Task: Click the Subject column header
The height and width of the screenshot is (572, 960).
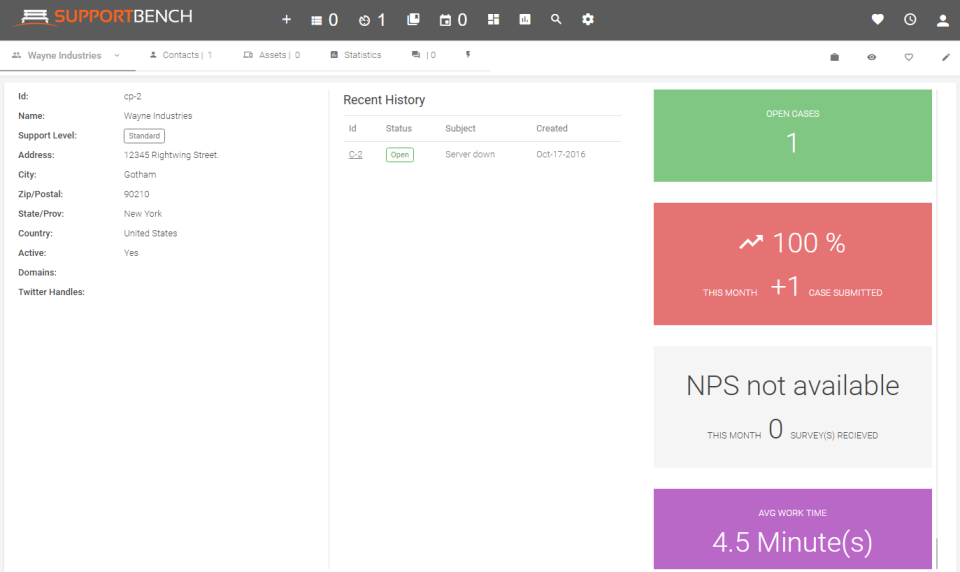Action: pyautogui.click(x=460, y=128)
